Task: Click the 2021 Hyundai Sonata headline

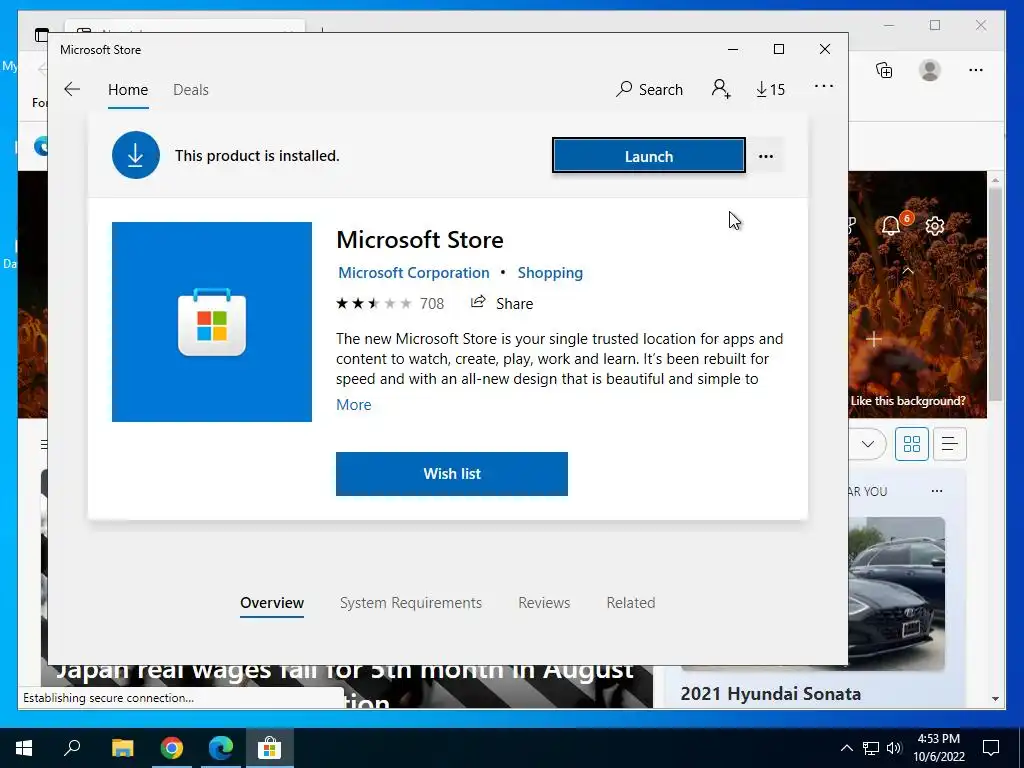Action: click(x=771, y=694)
